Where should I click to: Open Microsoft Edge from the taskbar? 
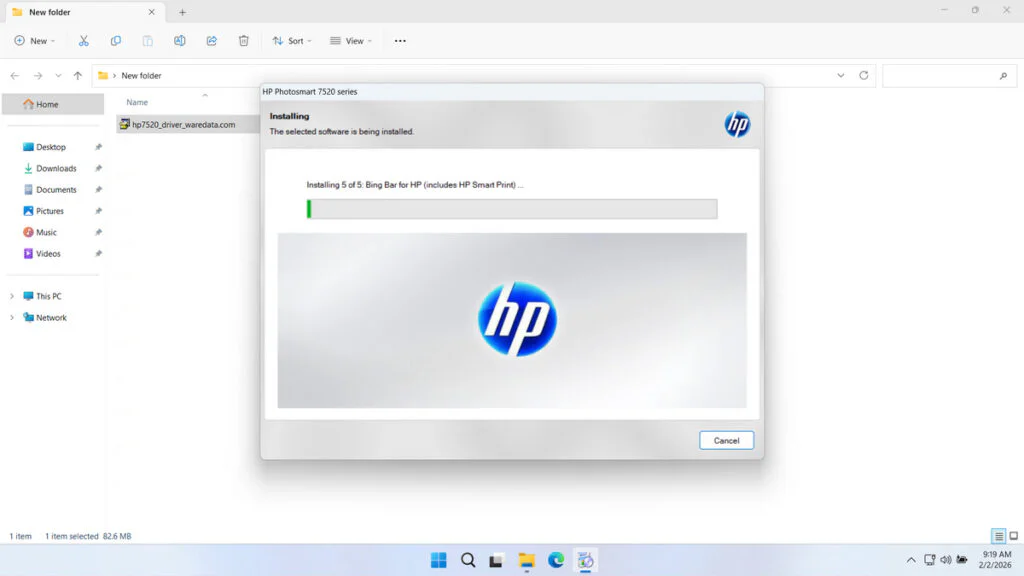click(557, 560)
